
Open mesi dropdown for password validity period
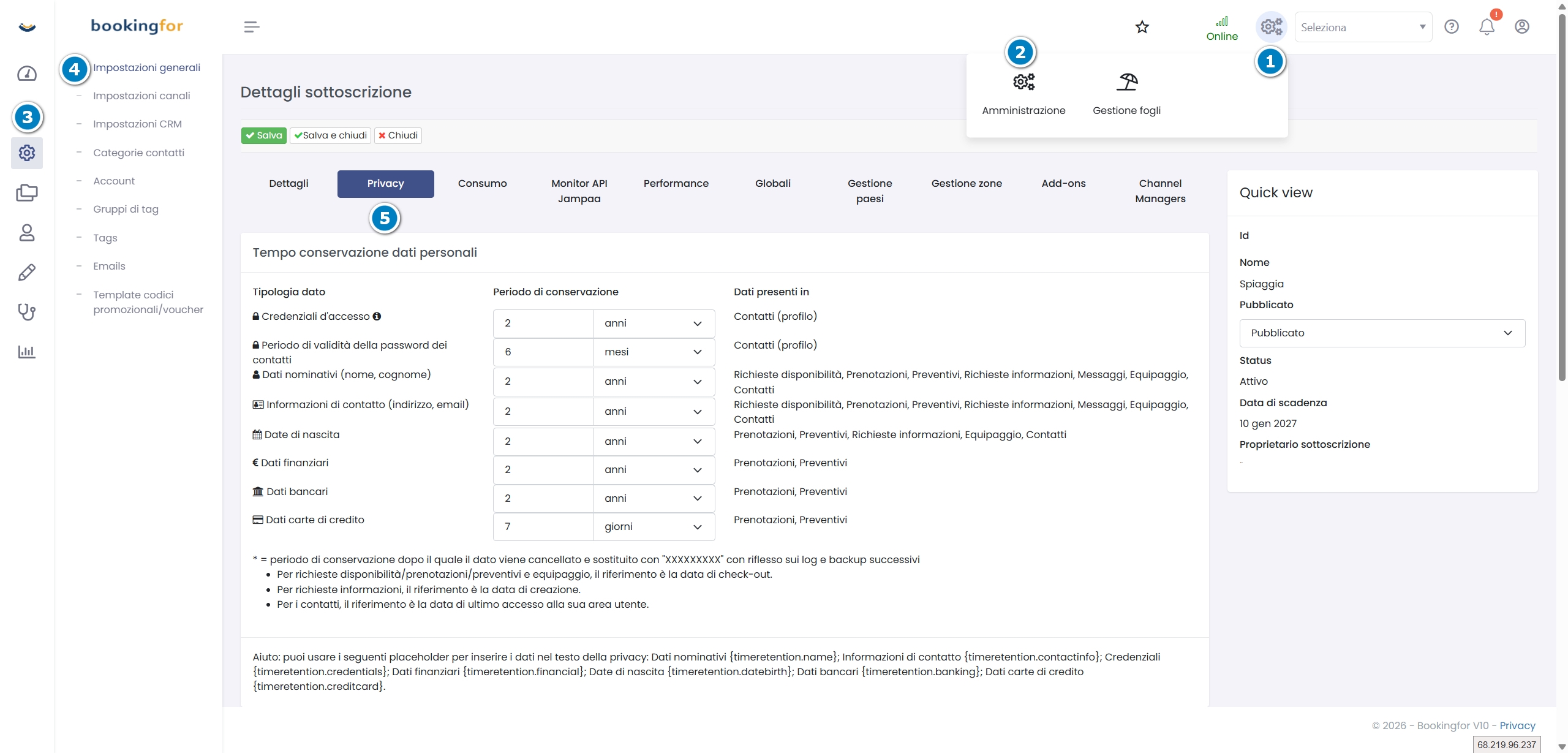coord(654,352)
